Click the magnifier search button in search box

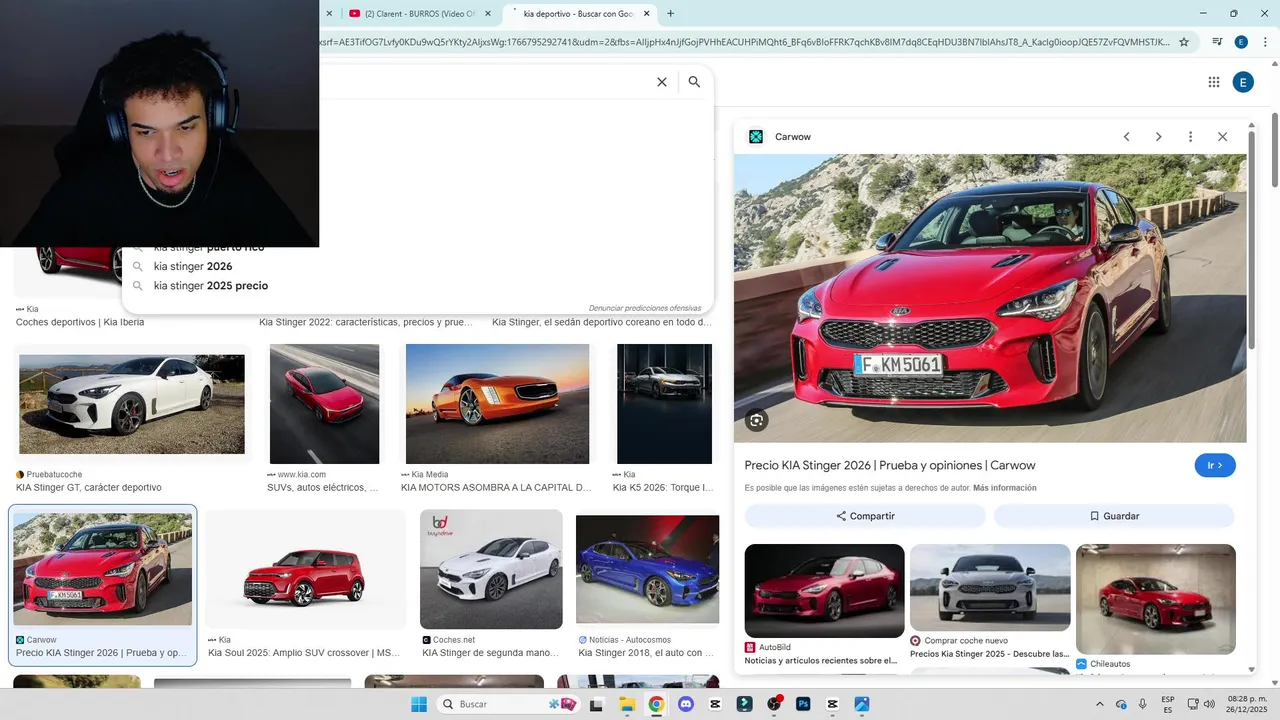[694, 82]
